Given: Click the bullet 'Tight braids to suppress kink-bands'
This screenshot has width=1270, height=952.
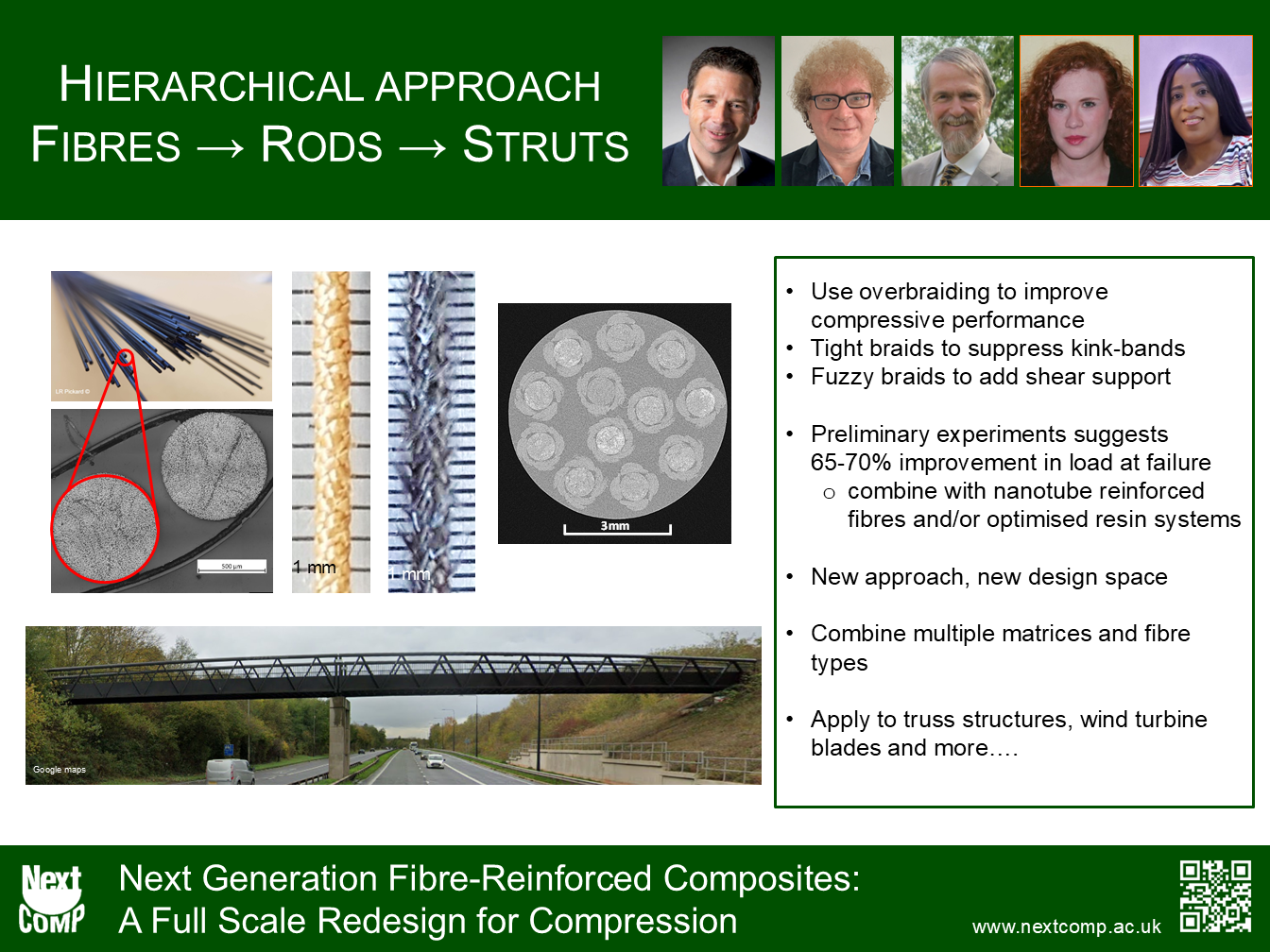Looking at the screenshot, I should pos(998,348).
